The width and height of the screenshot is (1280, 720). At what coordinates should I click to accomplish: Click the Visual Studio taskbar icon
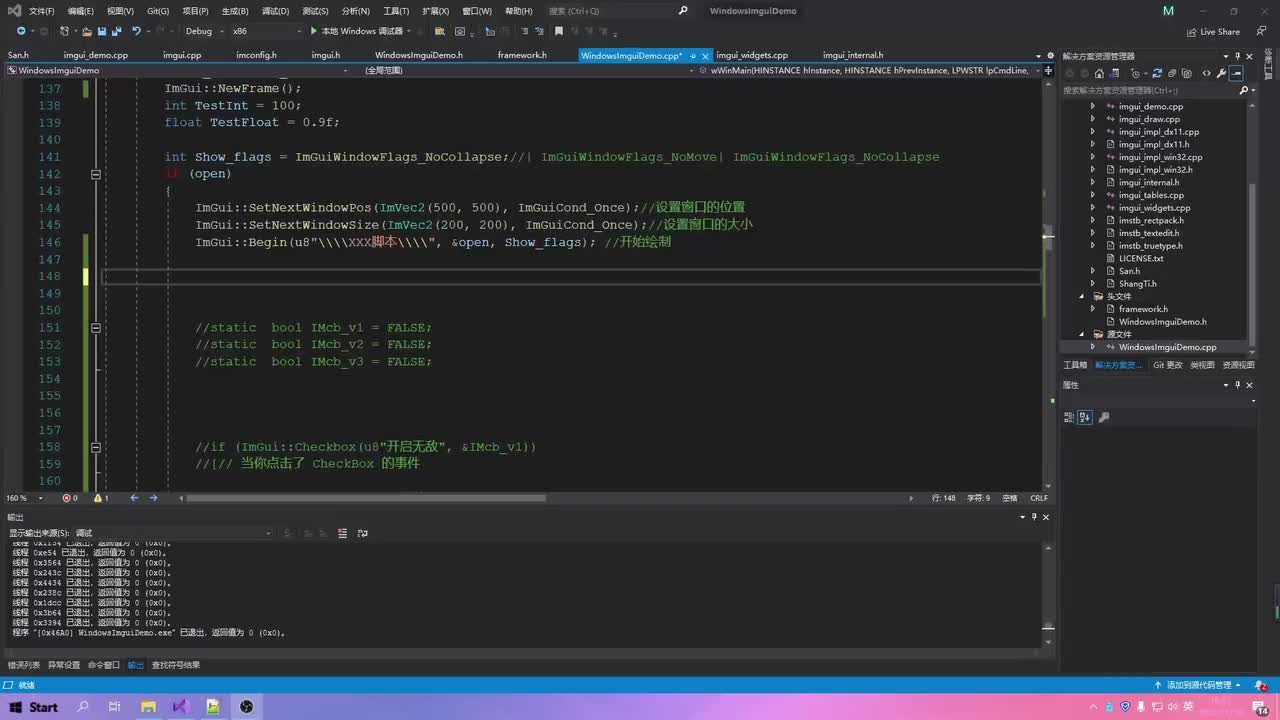click(x=180, y=706)
